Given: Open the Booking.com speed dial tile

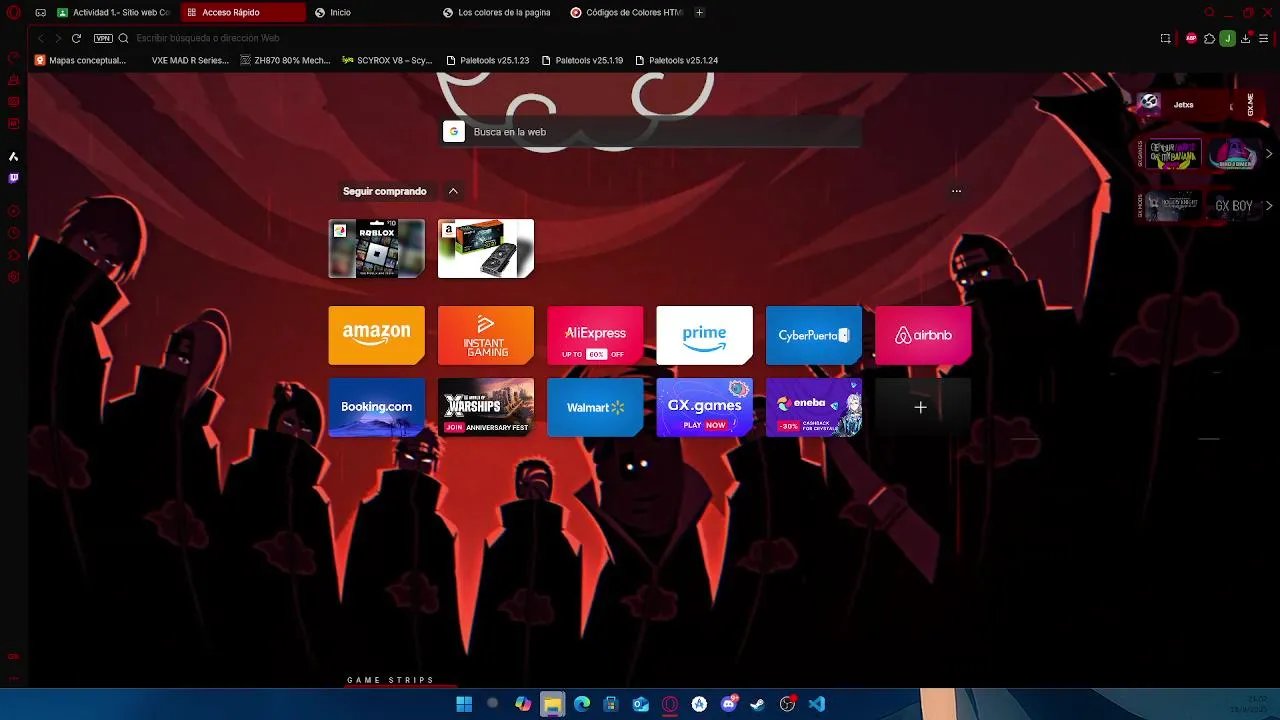Looking at the screenshot, I should click(377, 407).
